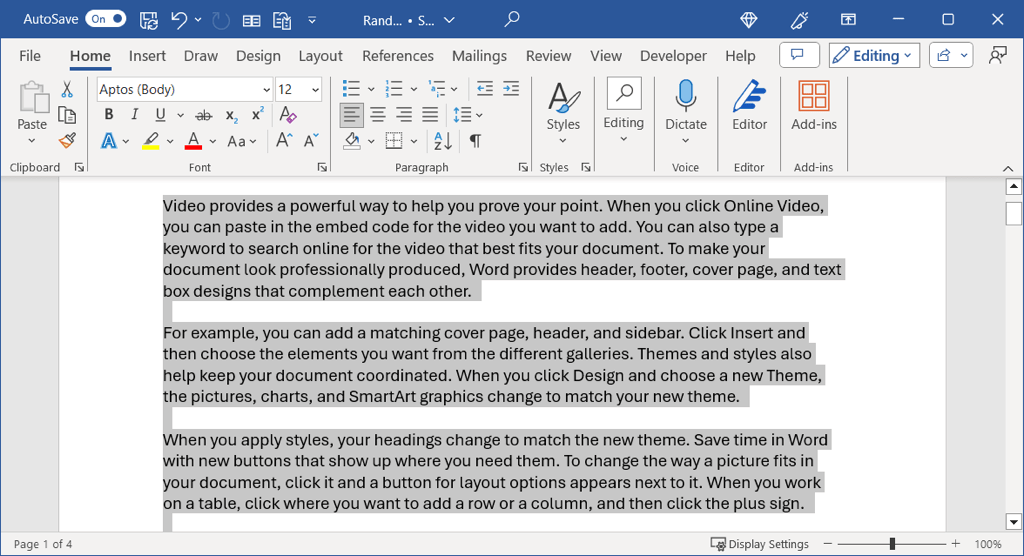The width and height of the screenshot is (1024, 556).
Task: Toggle Bold formatting
Action: [108, 115]
